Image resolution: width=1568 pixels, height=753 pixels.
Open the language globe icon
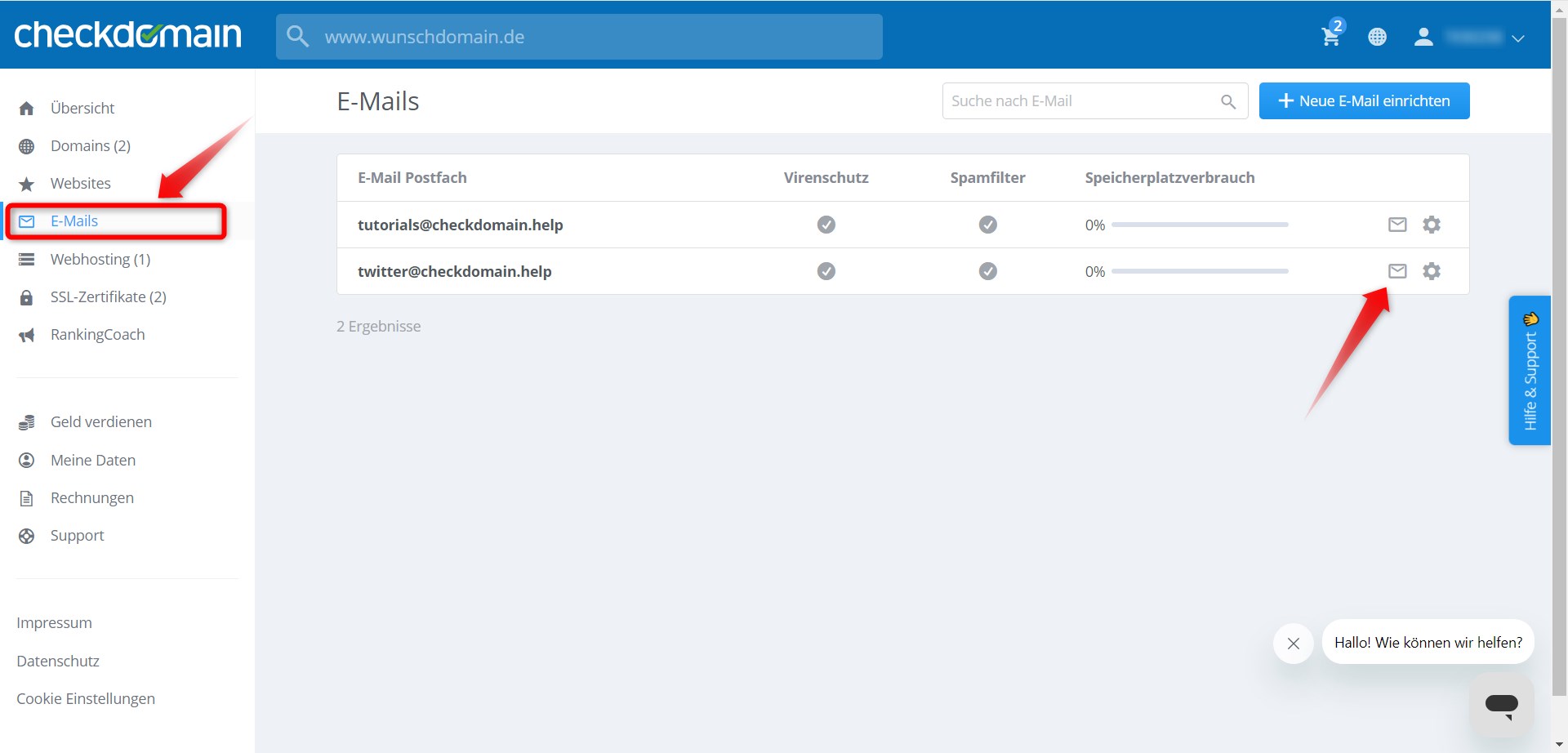[x=1377, y=37]
